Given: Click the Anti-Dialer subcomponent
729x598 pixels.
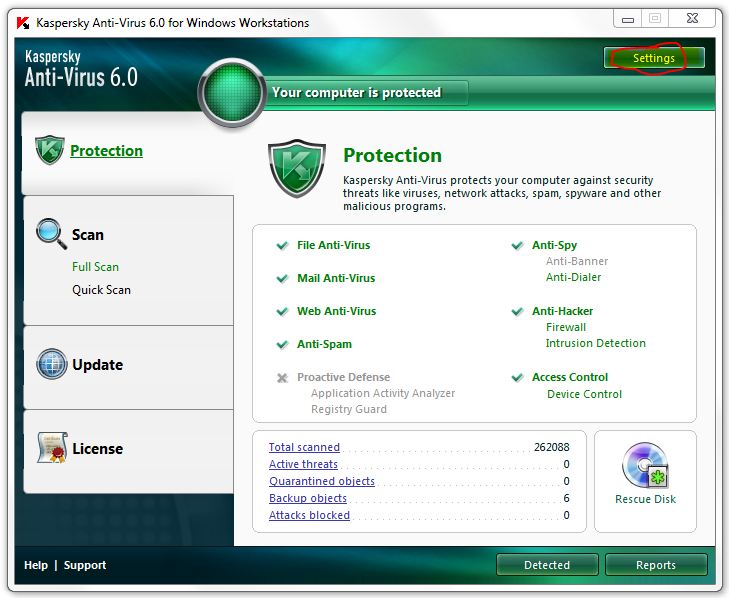Looking at the screenshot, I should pos(573,277).
